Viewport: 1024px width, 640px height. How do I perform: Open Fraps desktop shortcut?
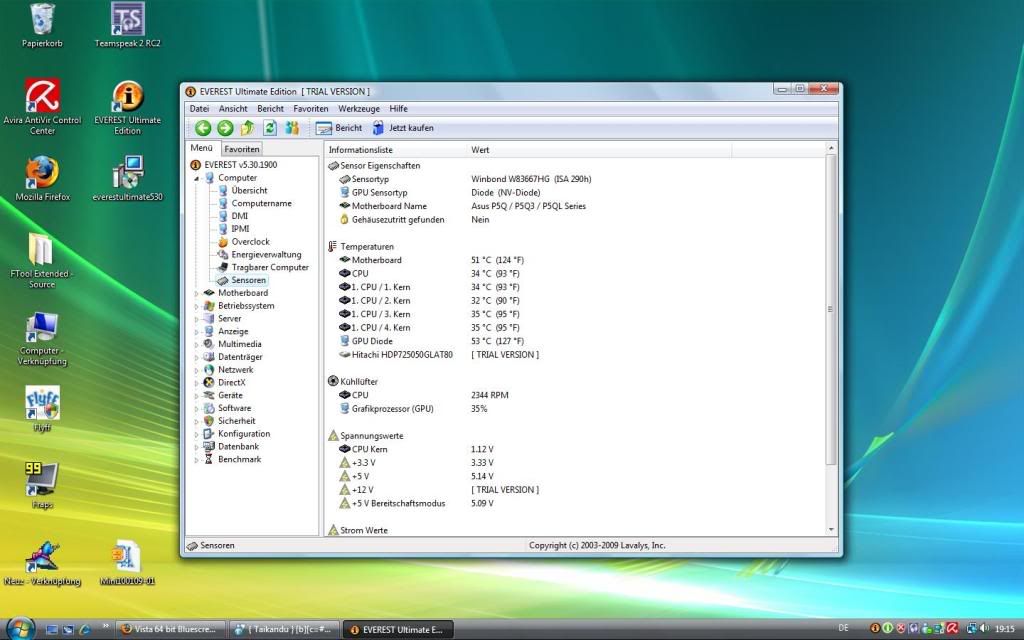[x=42, y=485]
